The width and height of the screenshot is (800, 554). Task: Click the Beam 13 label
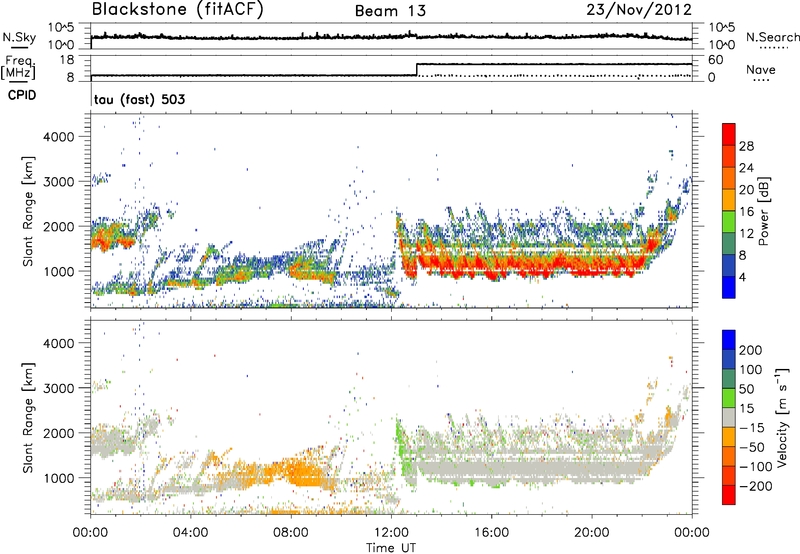click(x=390, y=11)
